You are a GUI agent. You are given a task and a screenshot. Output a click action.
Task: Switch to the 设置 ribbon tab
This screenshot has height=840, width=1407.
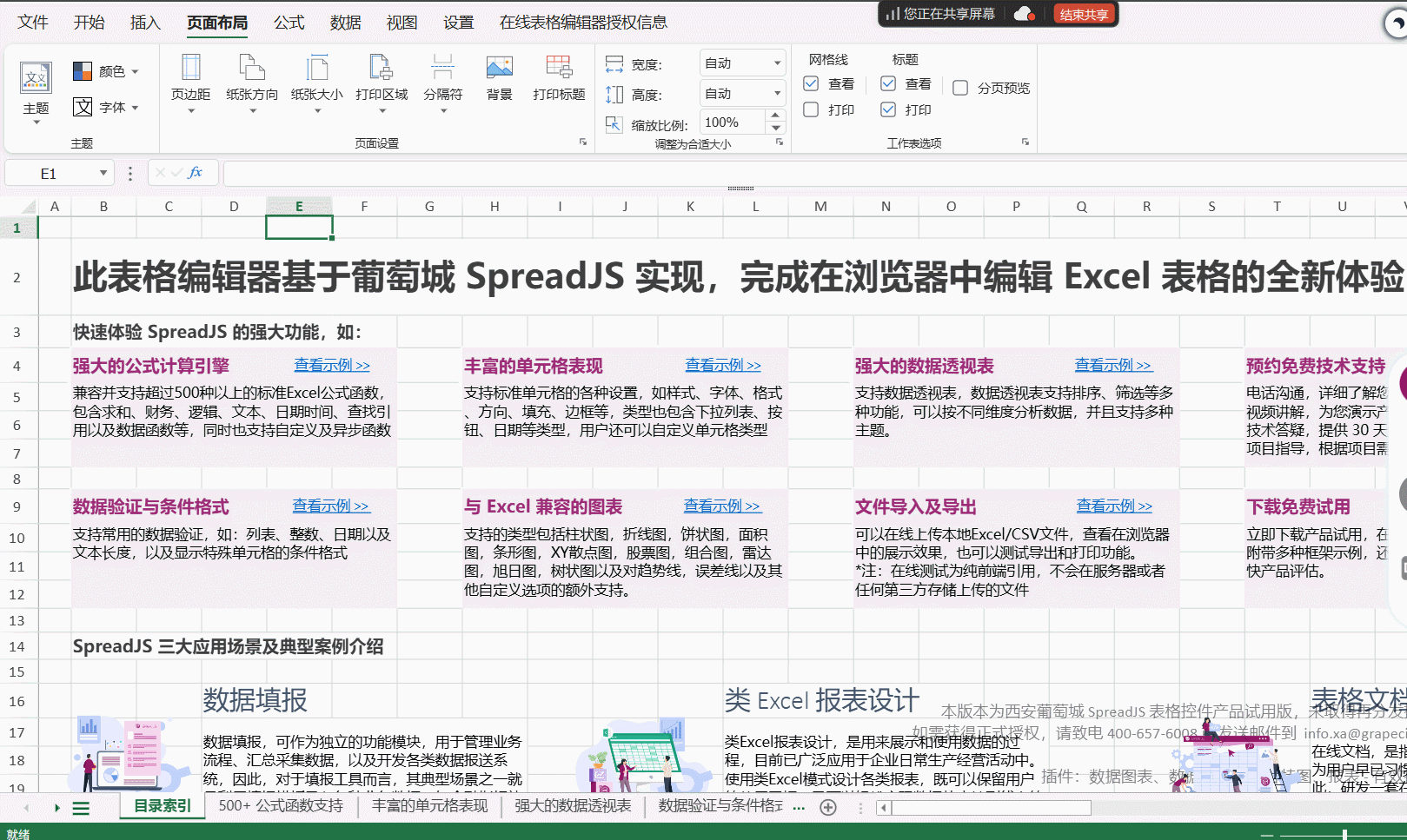(459, 23)
